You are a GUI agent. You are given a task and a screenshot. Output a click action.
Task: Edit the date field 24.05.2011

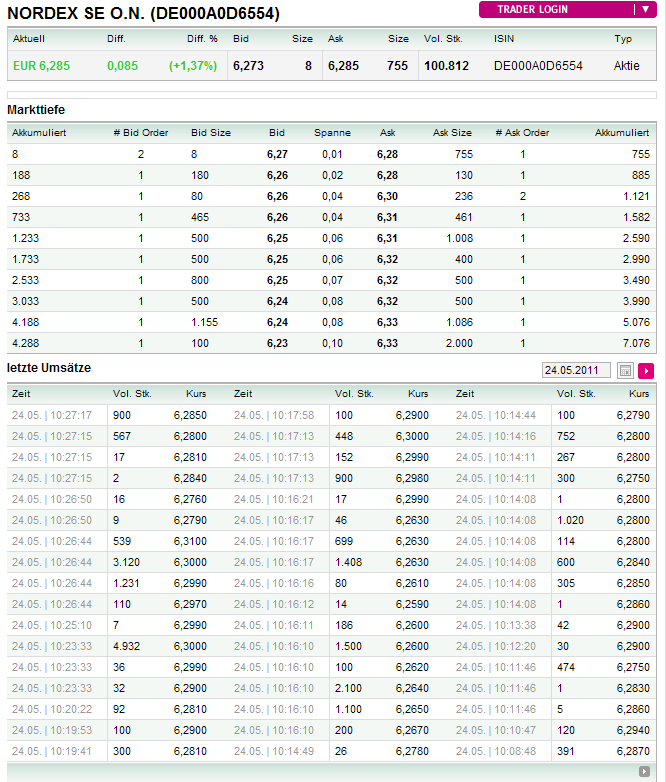pyautogui.click(x=576, y=371)
